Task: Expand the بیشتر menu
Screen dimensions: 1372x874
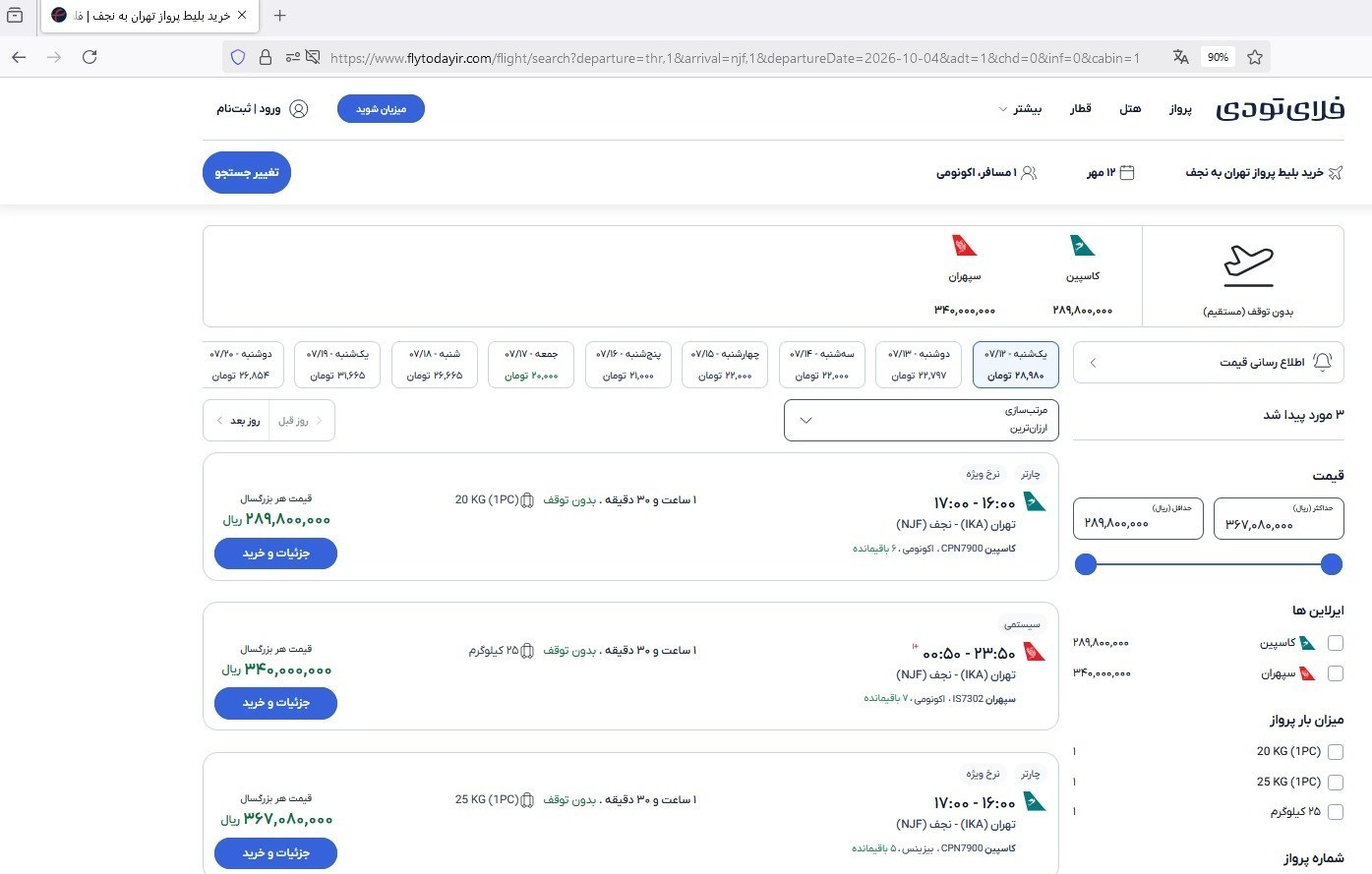Action: (x=1020, y=109)
